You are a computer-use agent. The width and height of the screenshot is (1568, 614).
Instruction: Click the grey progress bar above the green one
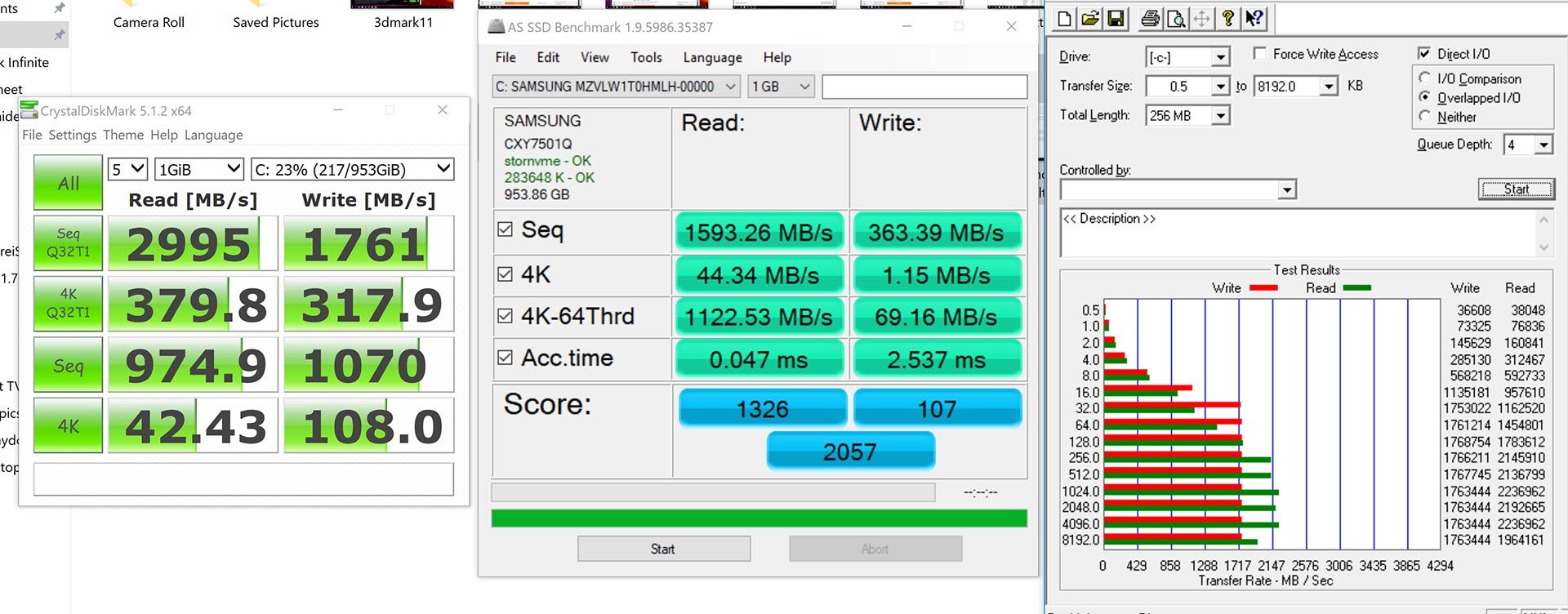[x=713, y=492]
